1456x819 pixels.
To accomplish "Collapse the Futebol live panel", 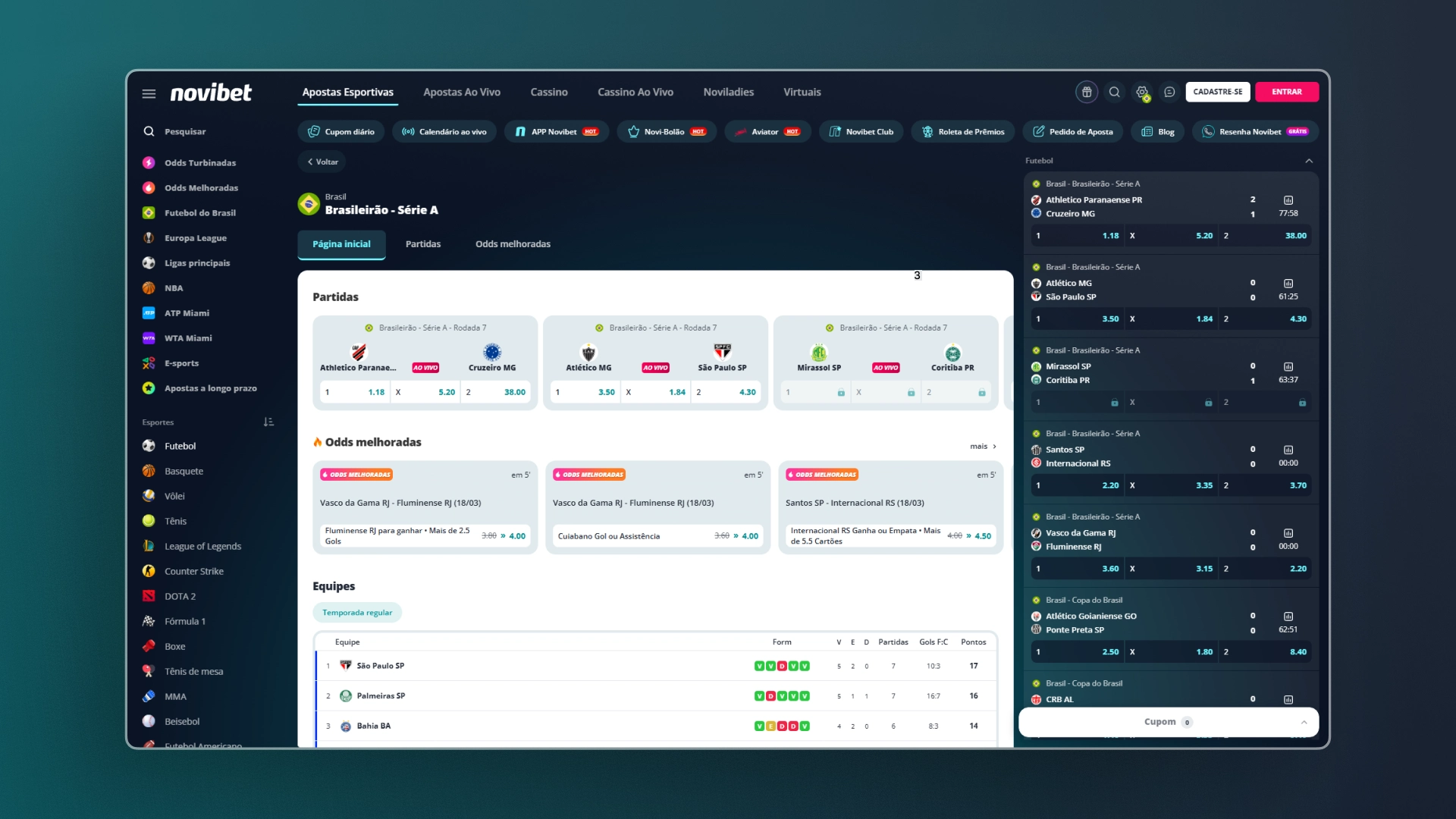I will click(x=1309, y=161).
